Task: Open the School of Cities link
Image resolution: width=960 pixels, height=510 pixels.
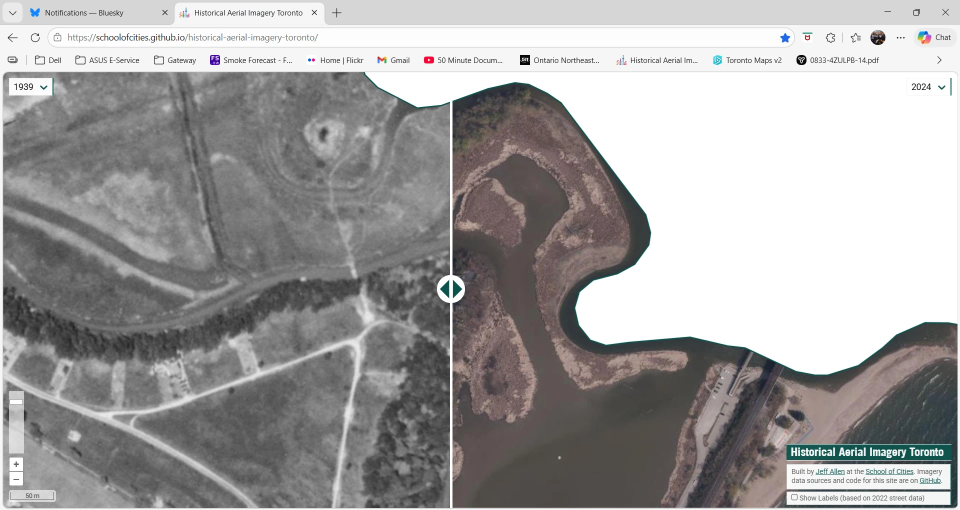Action: (x=888, y=471)
